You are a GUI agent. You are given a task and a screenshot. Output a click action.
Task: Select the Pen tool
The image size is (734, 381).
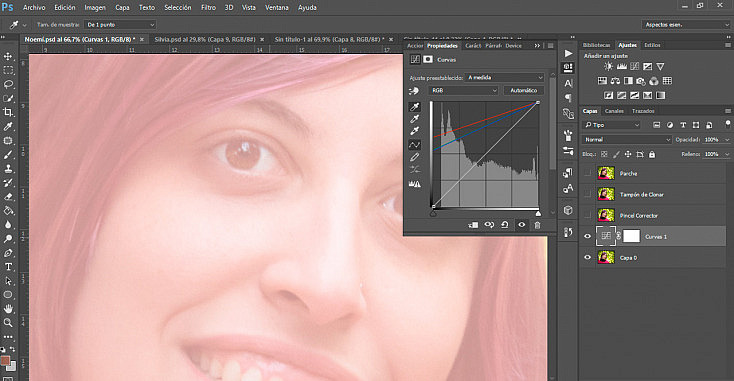(x=8, y=253)
